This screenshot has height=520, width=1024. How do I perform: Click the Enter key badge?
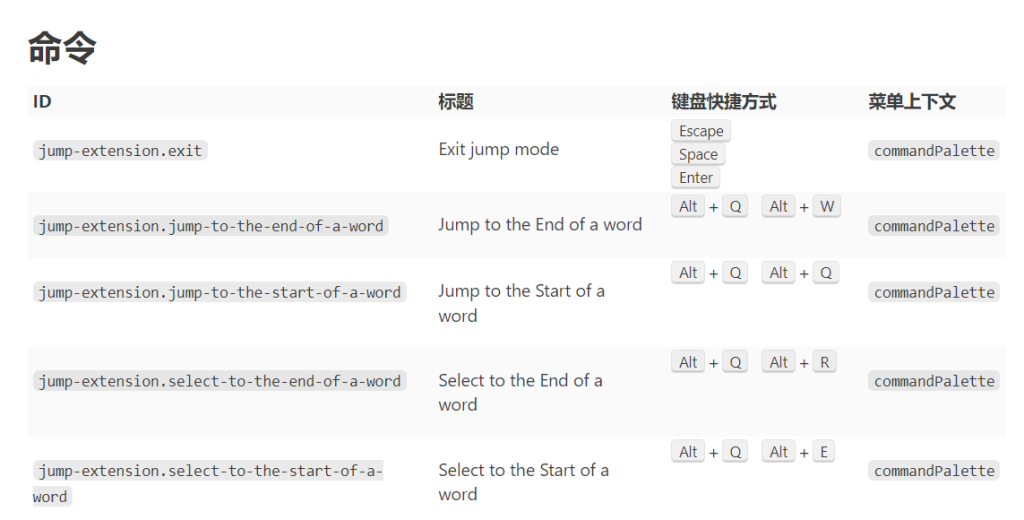[x=696, y=178]
